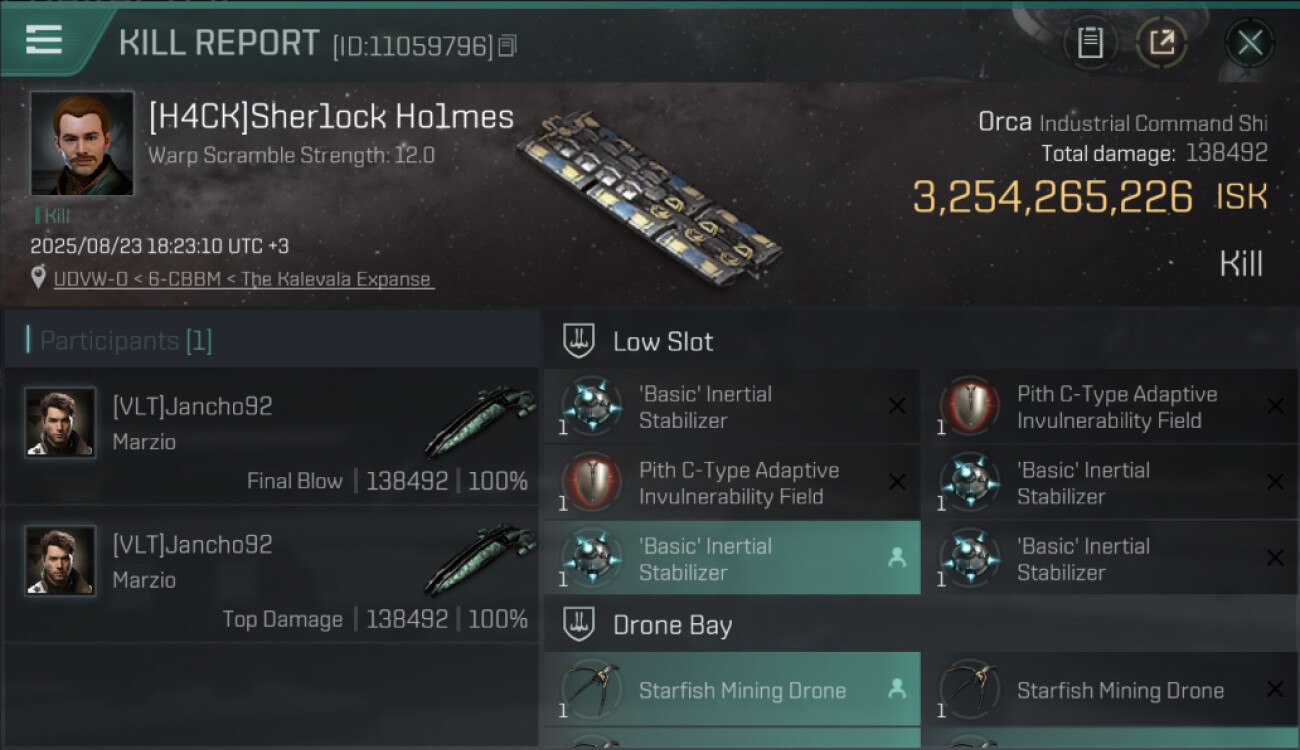The image size is (1300, 750).
Task: Click the Orca ship image
Action: (650, 190)
